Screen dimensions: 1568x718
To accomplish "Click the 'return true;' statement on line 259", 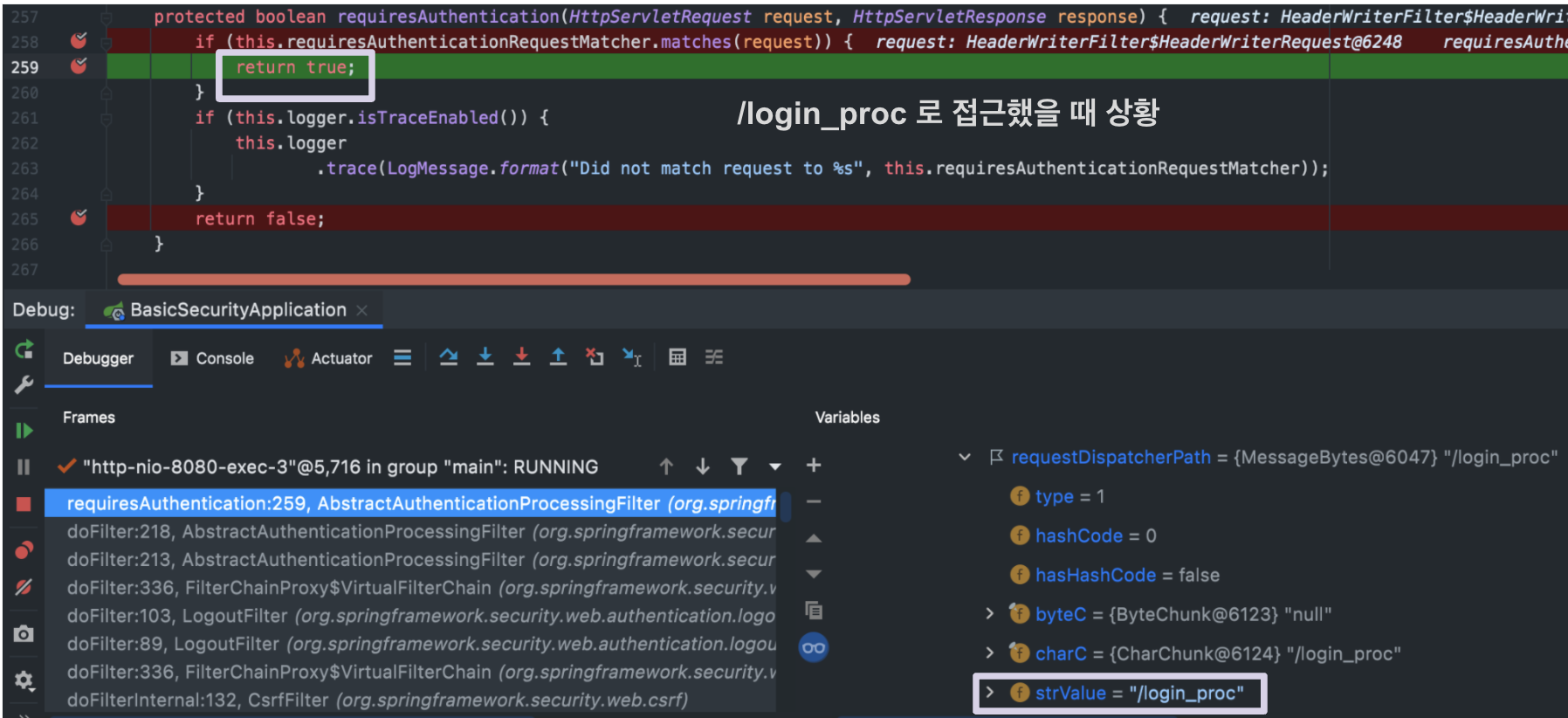I will click(x=295, y=67).
